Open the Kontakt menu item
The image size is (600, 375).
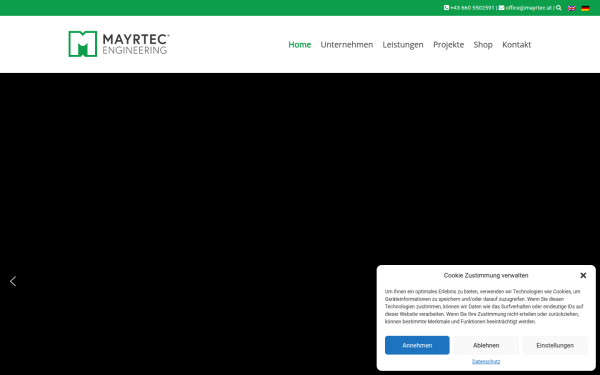517,45
